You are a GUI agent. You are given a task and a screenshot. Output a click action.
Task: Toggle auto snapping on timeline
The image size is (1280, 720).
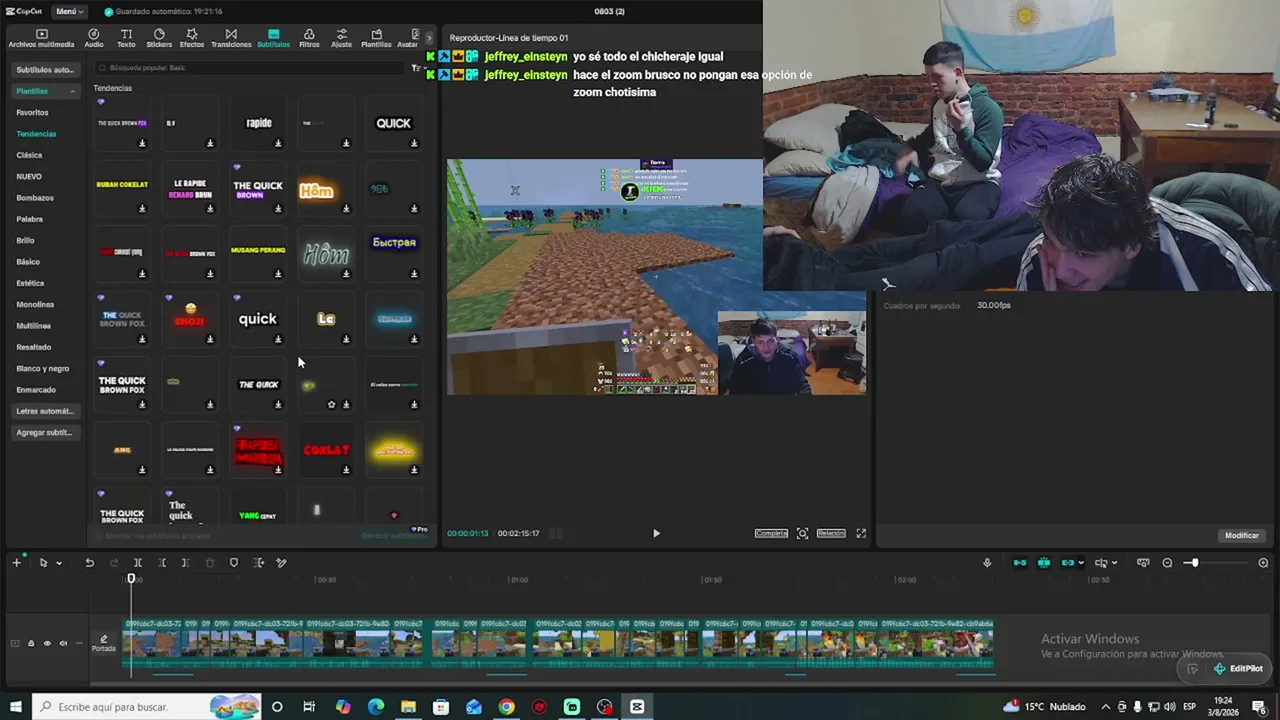pos(1044,563)
